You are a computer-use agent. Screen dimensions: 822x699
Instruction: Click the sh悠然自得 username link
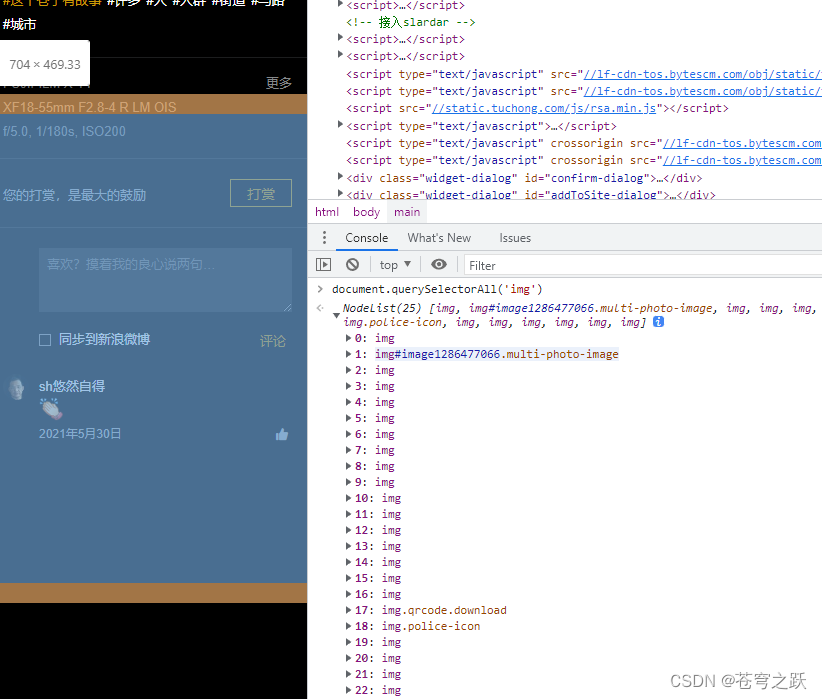(x=72, y=386)
